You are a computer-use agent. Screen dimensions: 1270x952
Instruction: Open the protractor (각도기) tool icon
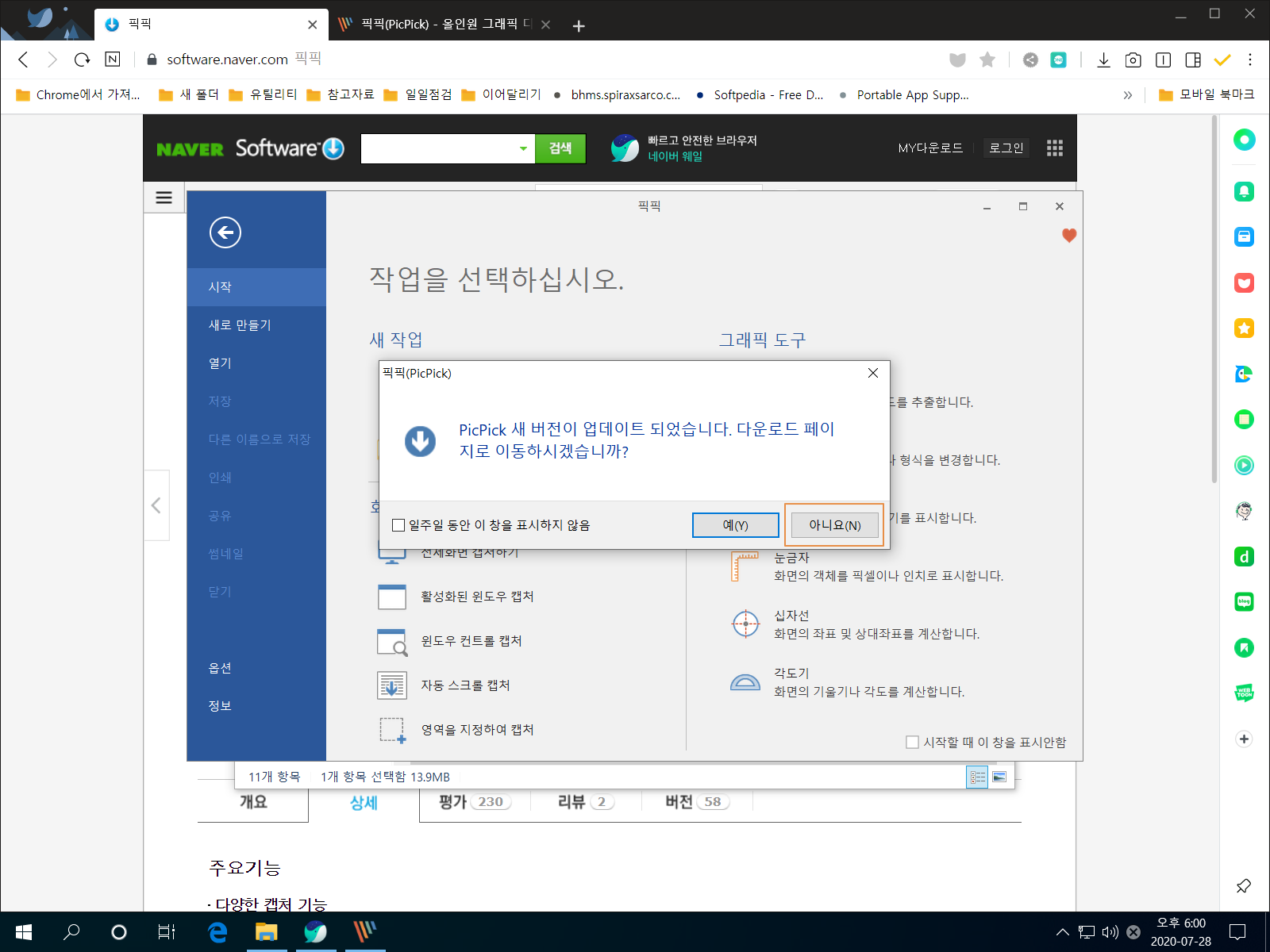745,682
